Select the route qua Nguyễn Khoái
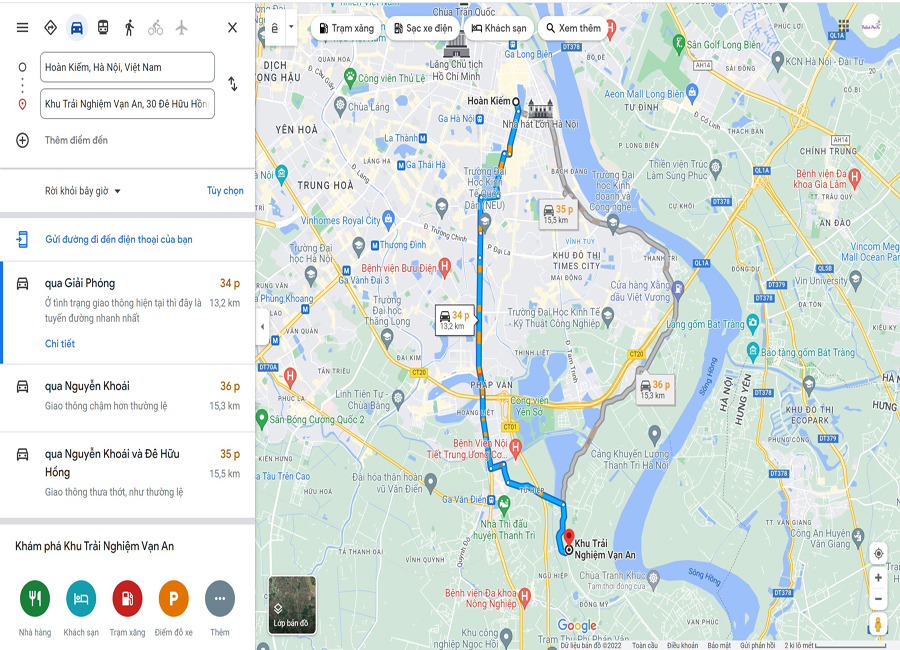 (127, 397)
